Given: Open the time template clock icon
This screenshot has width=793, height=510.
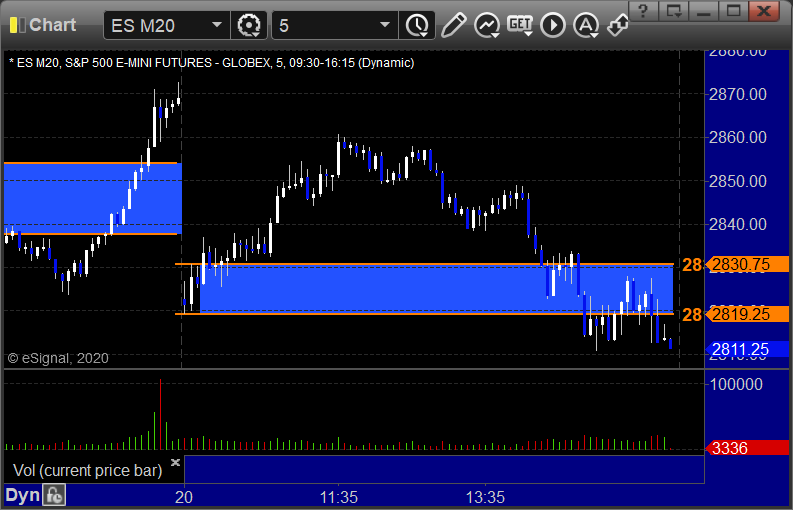Looking at the screenshot, I should [417, 25].
